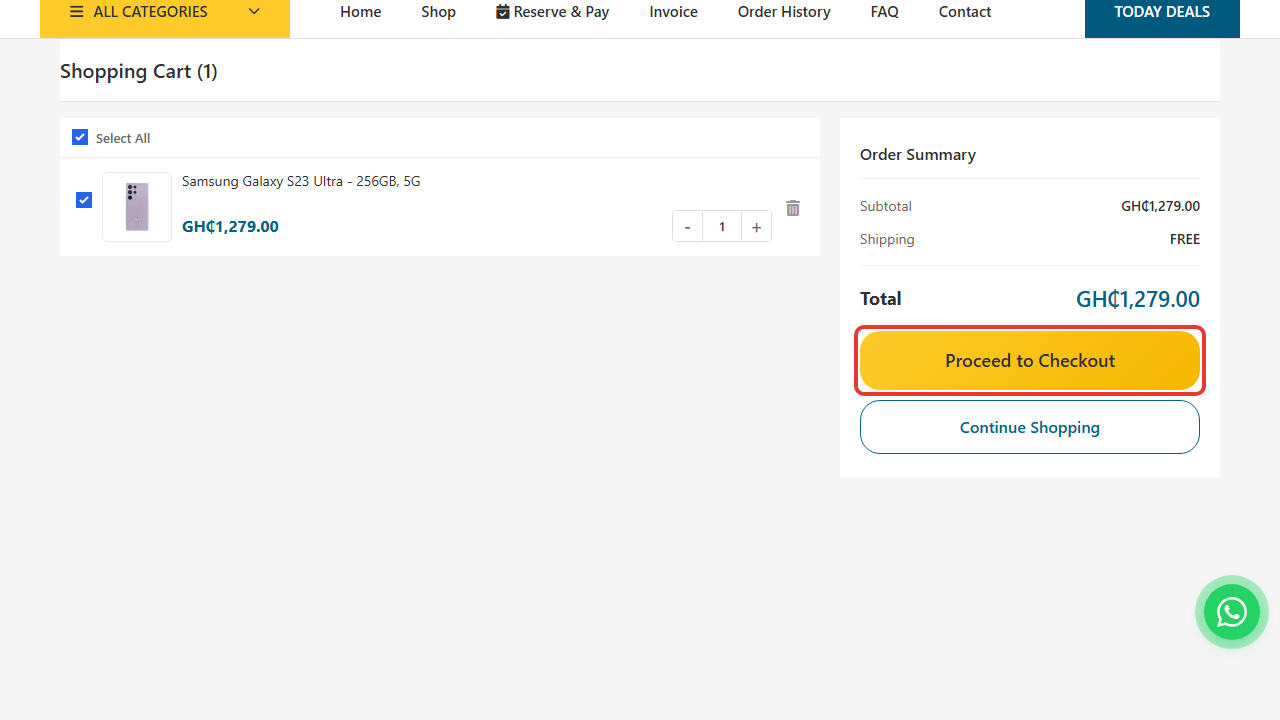Open Today Deals button
Viewport: 1280px width, 720px height.
pos(1162,13)
